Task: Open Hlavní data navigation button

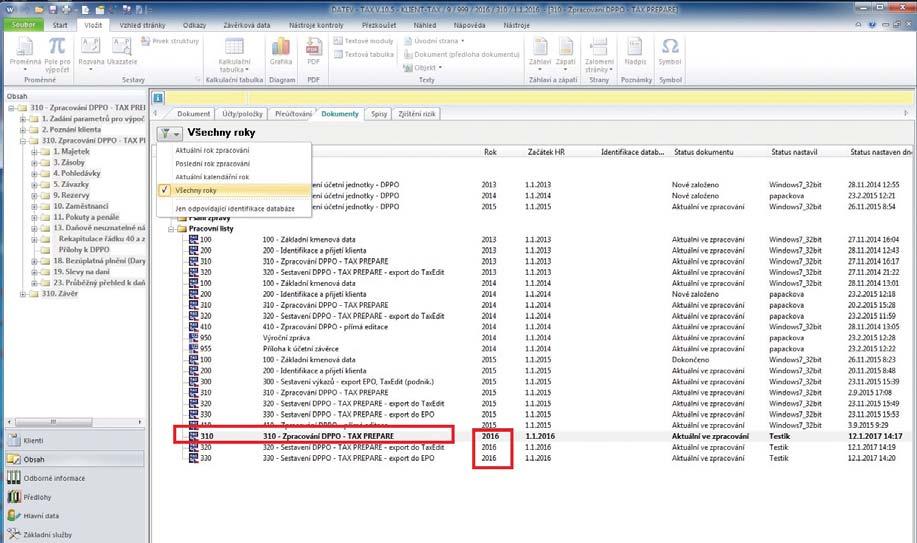Action: [75, 515]
